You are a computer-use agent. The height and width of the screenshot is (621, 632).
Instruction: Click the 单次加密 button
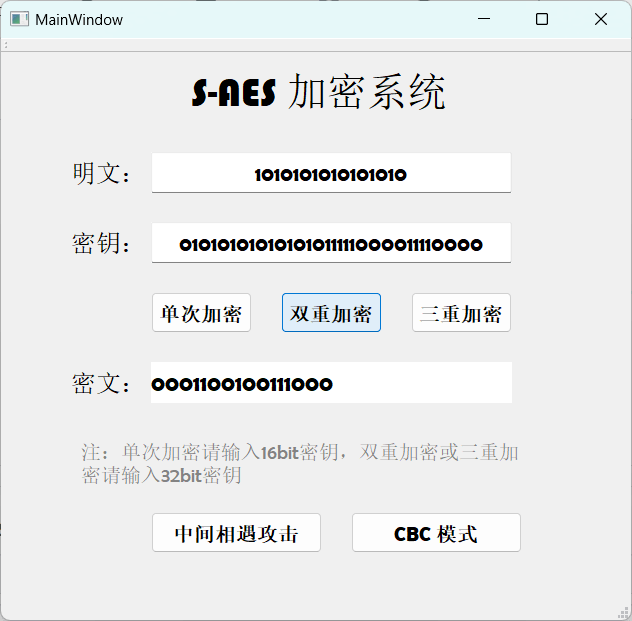tap(202, 313)
